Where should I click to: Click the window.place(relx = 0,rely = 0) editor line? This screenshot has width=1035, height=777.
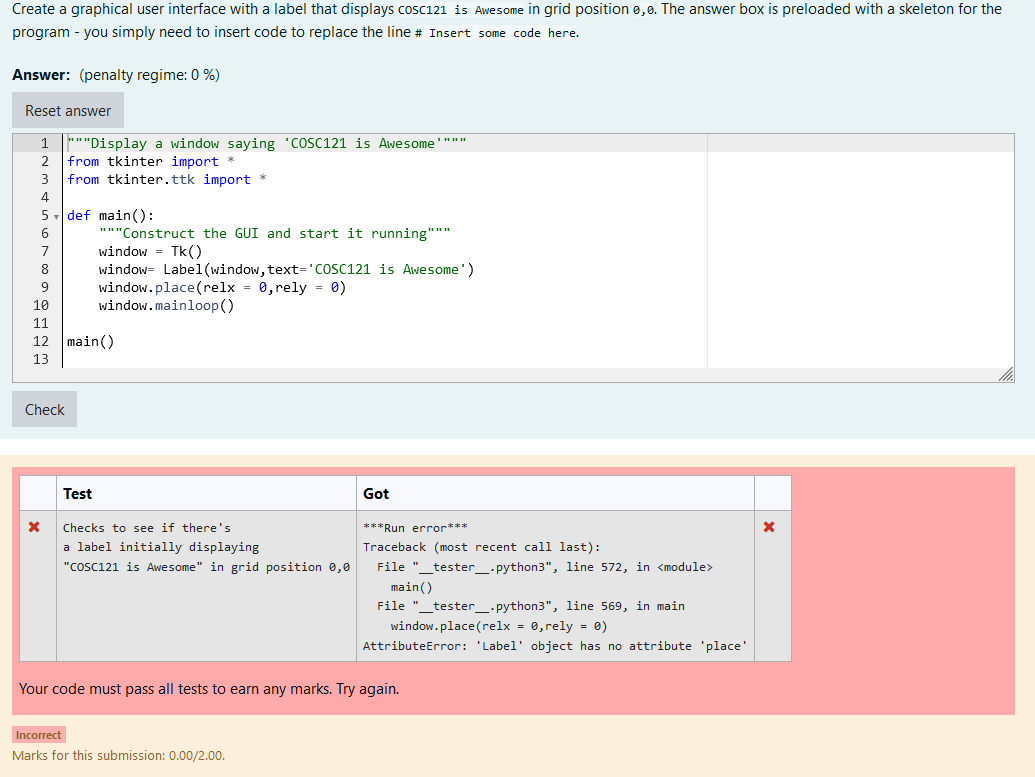[x=222, y=287]
